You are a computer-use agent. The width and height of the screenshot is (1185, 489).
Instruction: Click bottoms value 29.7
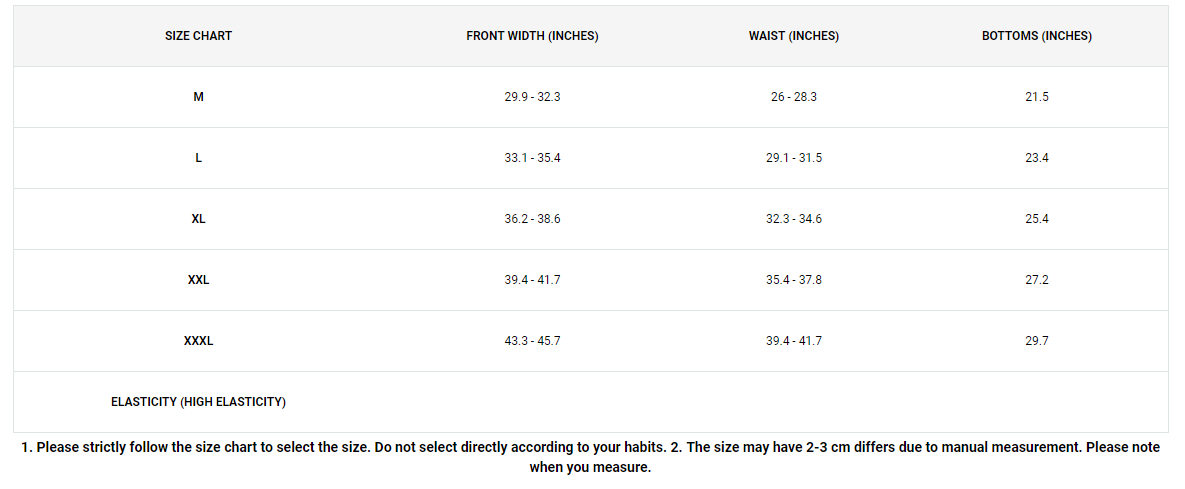pyautogui.click(x=1037, y=341)
